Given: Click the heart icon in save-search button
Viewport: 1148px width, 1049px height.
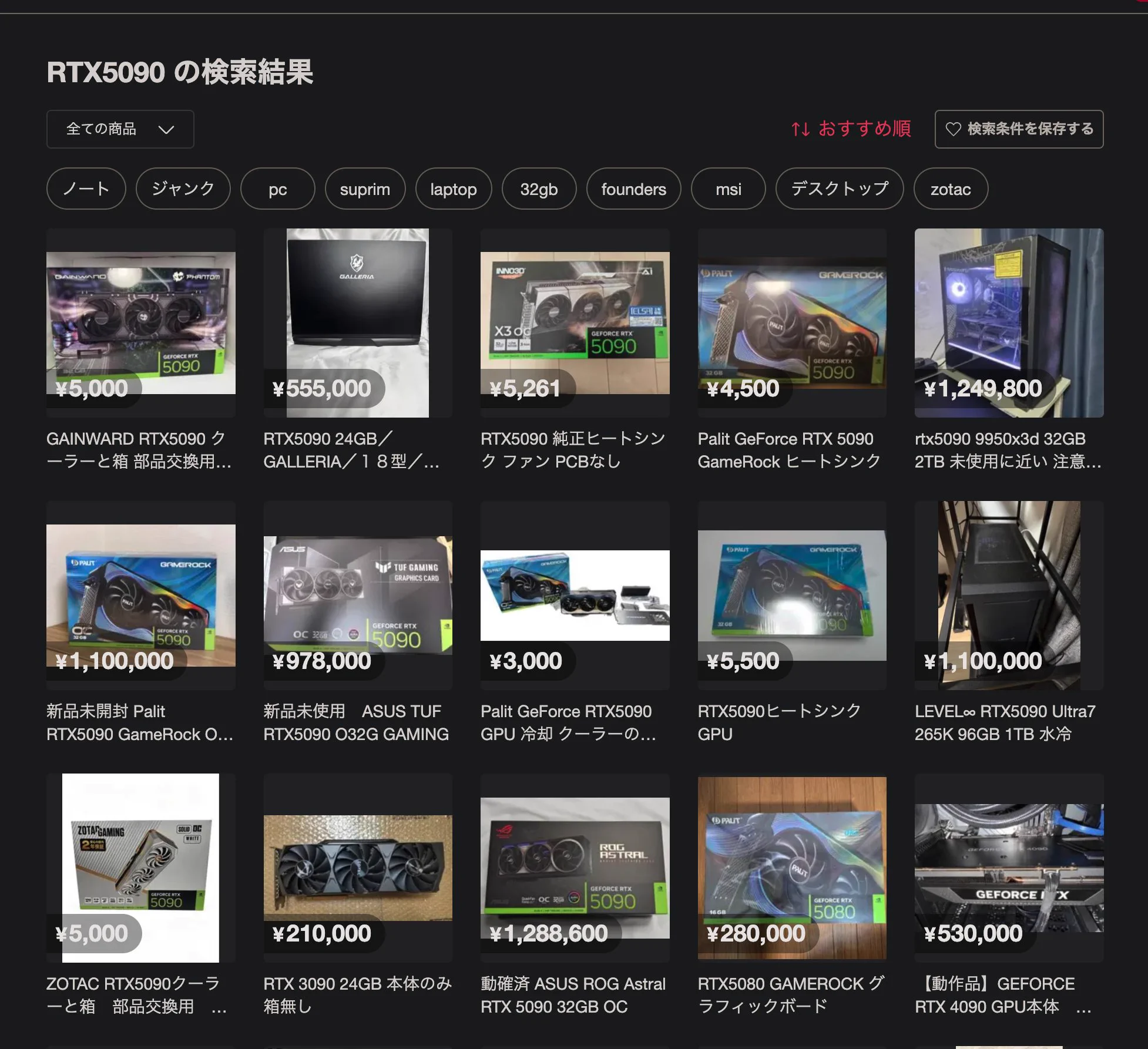Looking at the screenshot, I should coord(953,129).
